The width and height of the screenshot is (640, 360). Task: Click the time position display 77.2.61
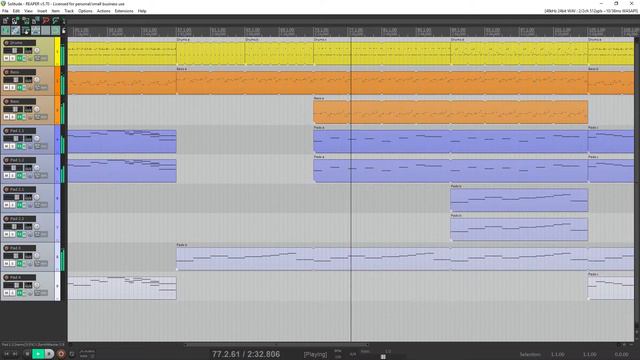tap(225, 354)
